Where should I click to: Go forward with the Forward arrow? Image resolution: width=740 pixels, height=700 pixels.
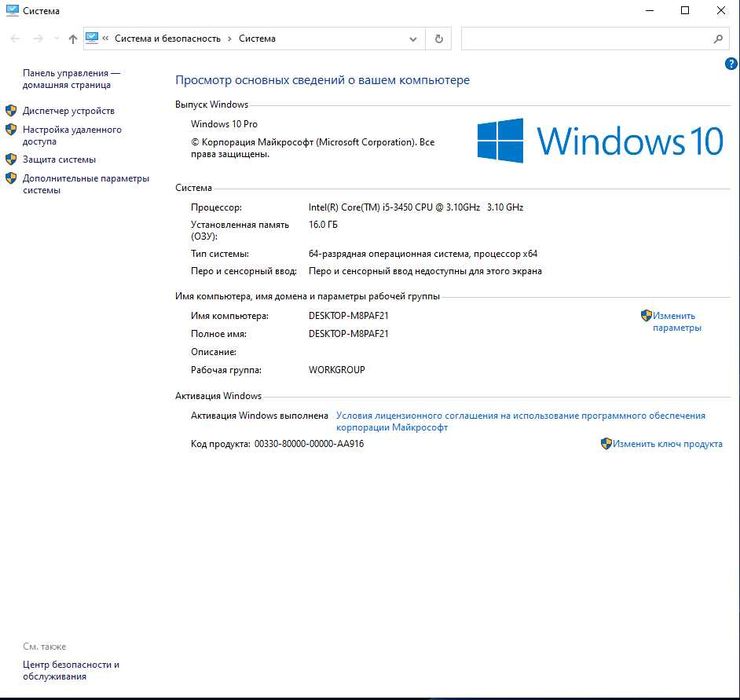point(38,39)
